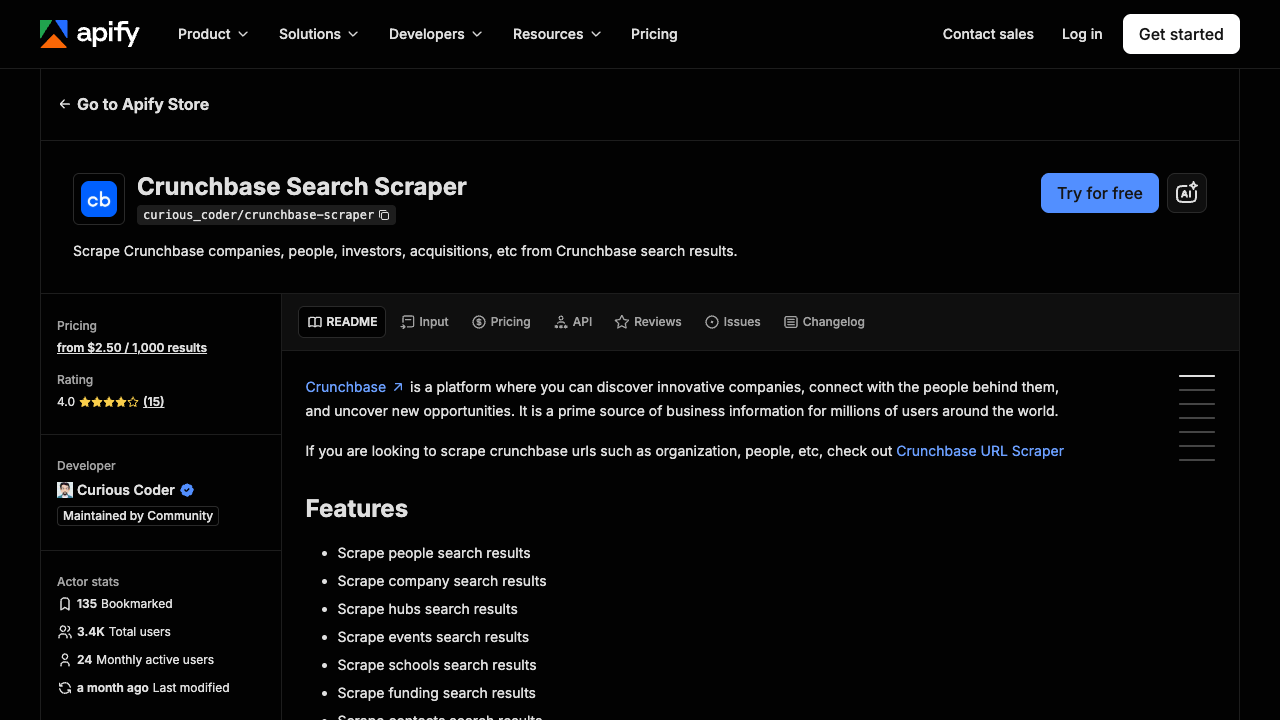This screenshot has width=1280, height=720.
Task: Expand the Developers menu
Action: [435, 34]
